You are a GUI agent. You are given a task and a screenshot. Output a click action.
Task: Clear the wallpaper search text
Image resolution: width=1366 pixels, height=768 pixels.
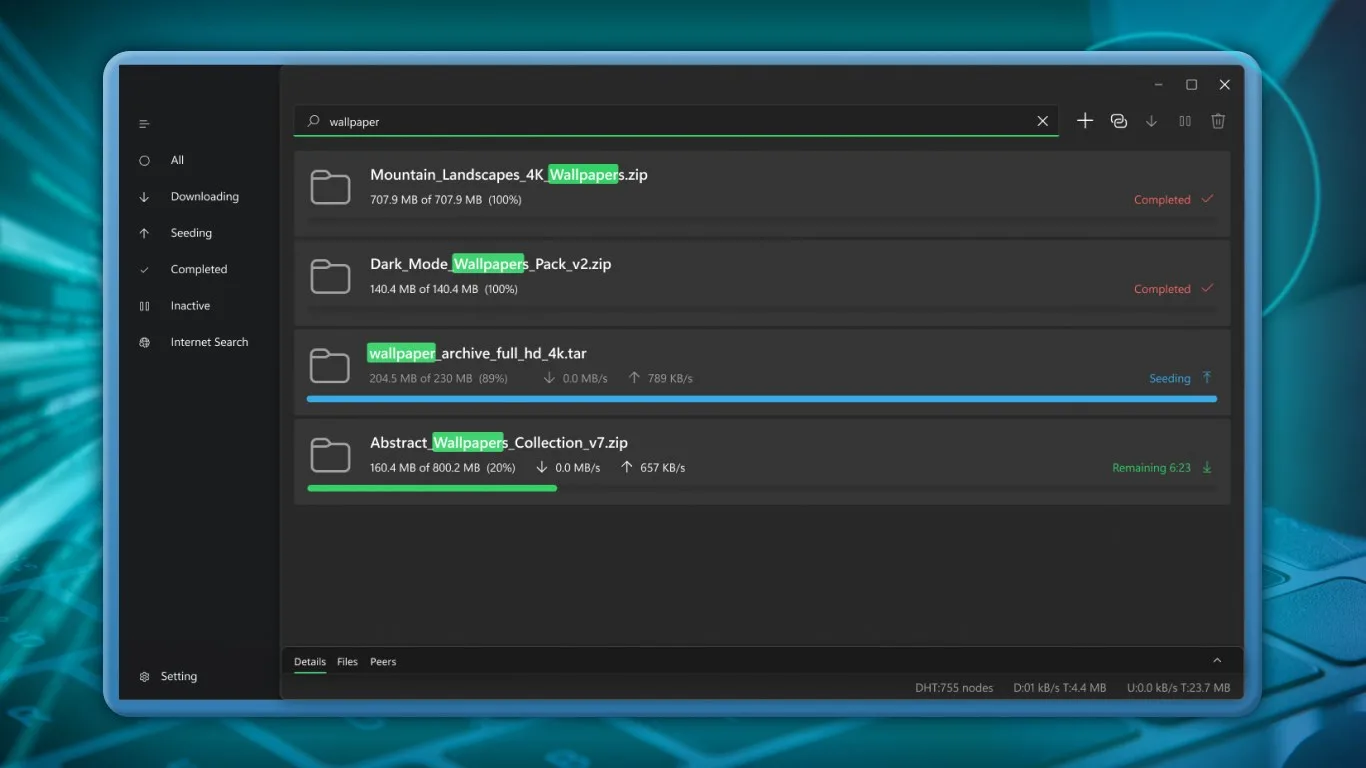pos(1042,121)
